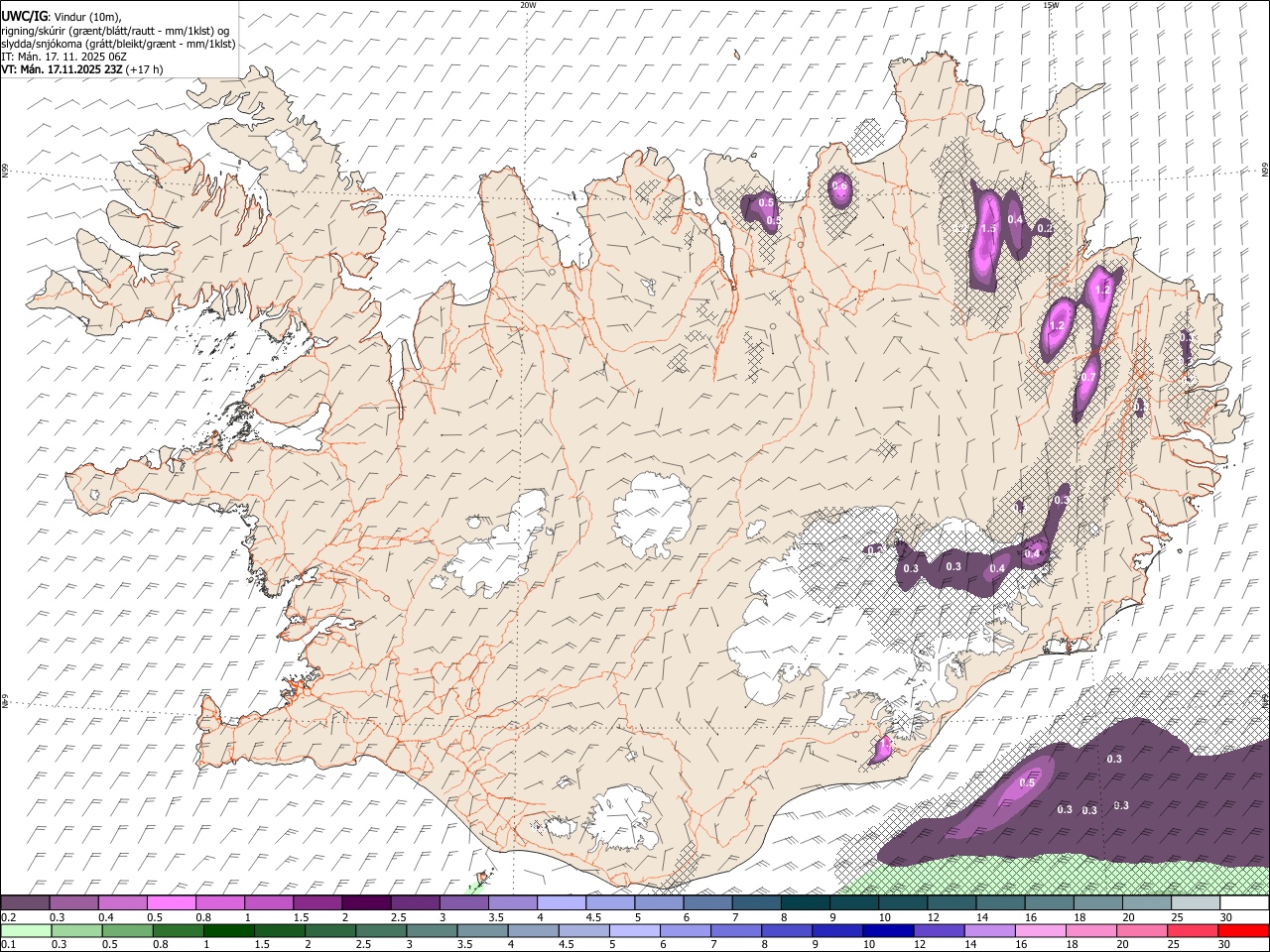Screen dimensions: 1270x952
Task: Click the '0.6' precipitation value on the map
Action: click(x=839, y=185)
